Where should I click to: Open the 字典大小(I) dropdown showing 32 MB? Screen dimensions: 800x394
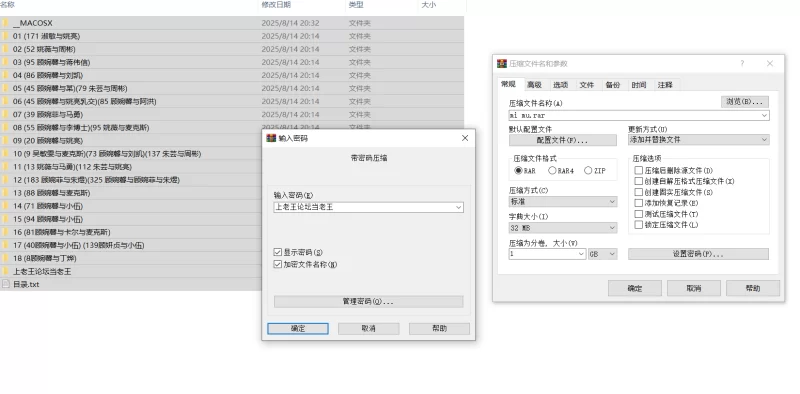pyautogui.click(x=563, y=228)
